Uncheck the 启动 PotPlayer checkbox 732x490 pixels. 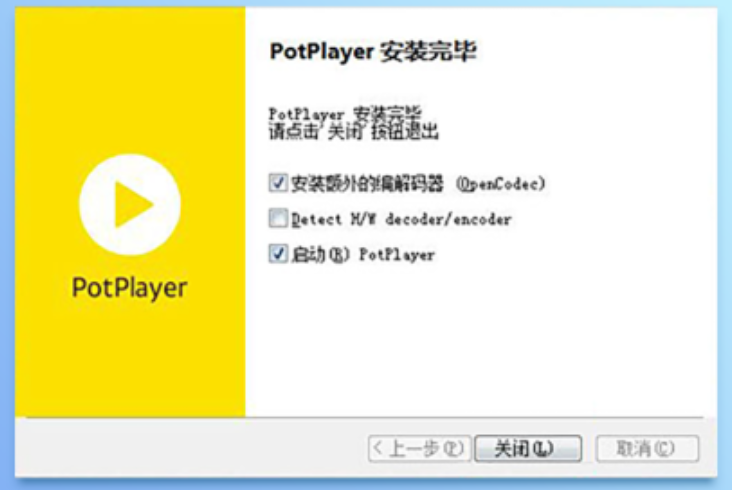point(278,254)
